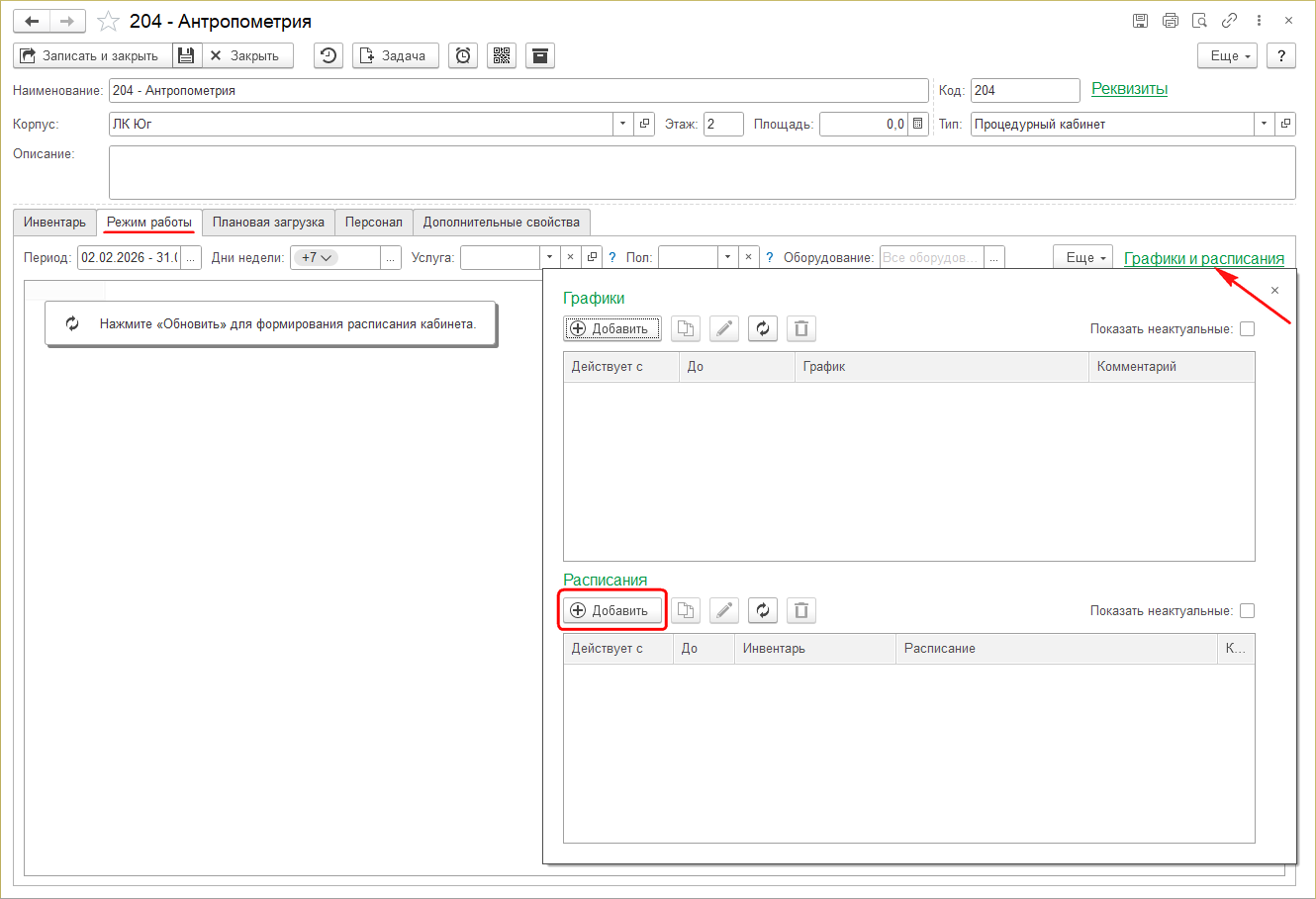Click the +7 tag in Дни недели
1316x899 pixels.
click(316, 257)
